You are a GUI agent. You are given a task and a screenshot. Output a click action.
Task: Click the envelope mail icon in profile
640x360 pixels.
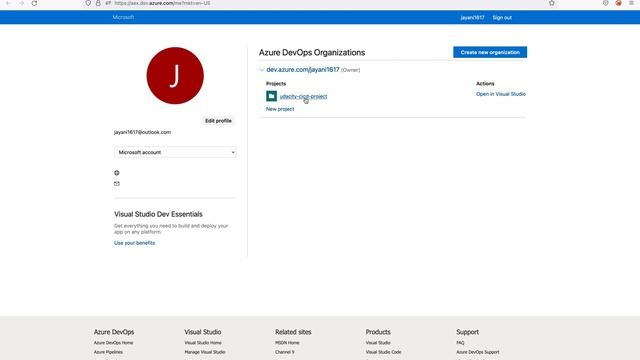pyautogui.click(x=117, y=184)
